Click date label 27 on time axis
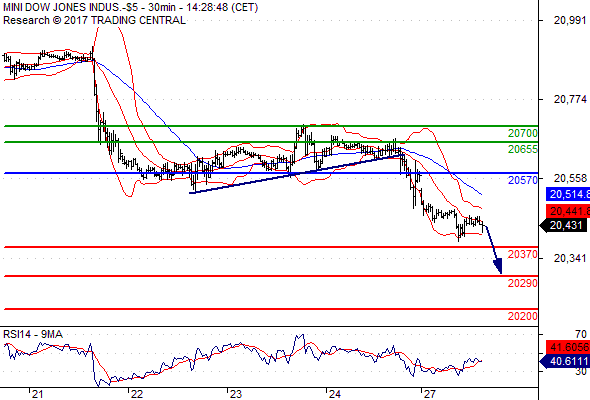 429,394
